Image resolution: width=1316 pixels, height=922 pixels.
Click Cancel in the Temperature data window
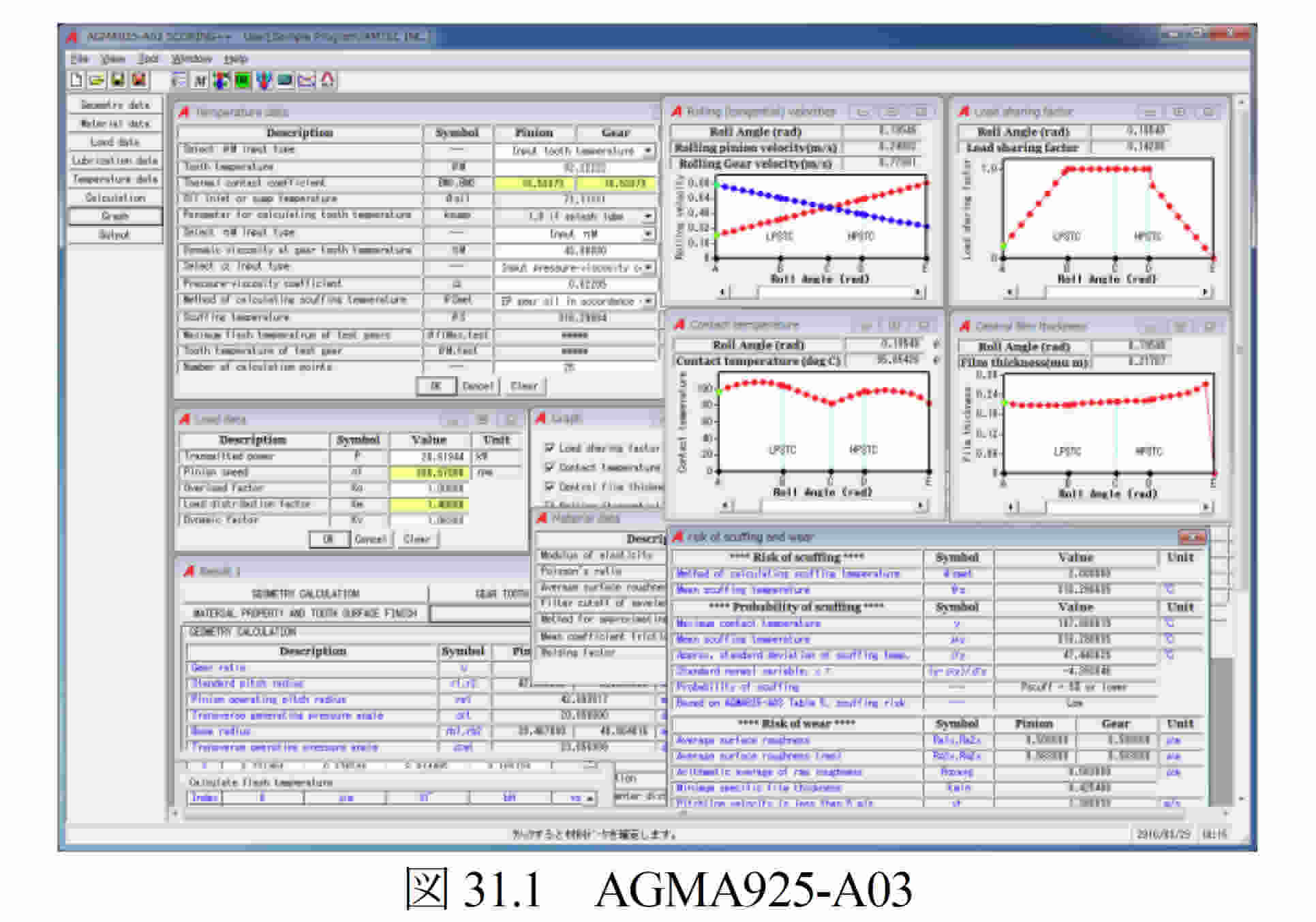(478, 386)
